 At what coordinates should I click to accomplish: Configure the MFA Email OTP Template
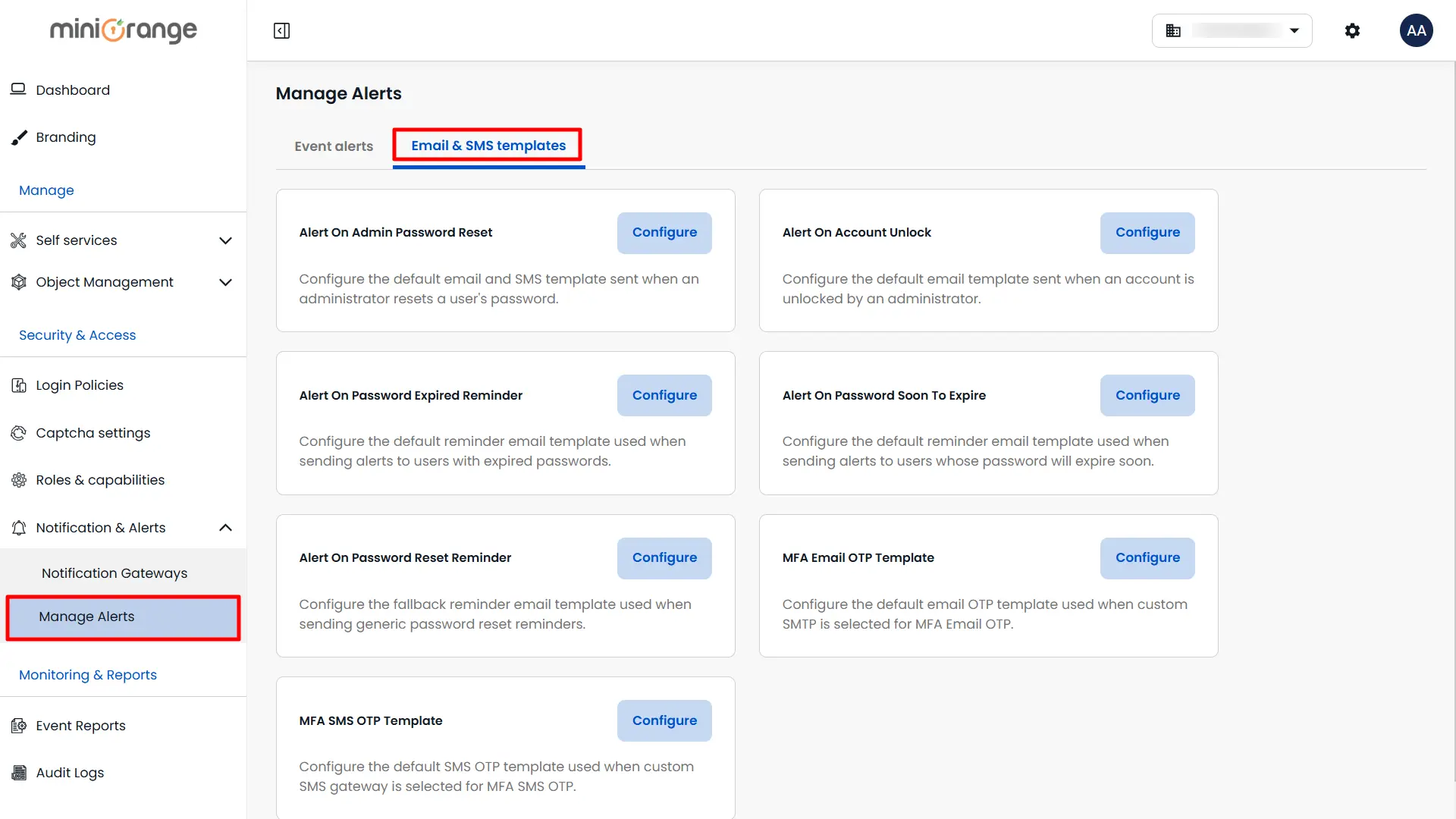coord(1147,558)
